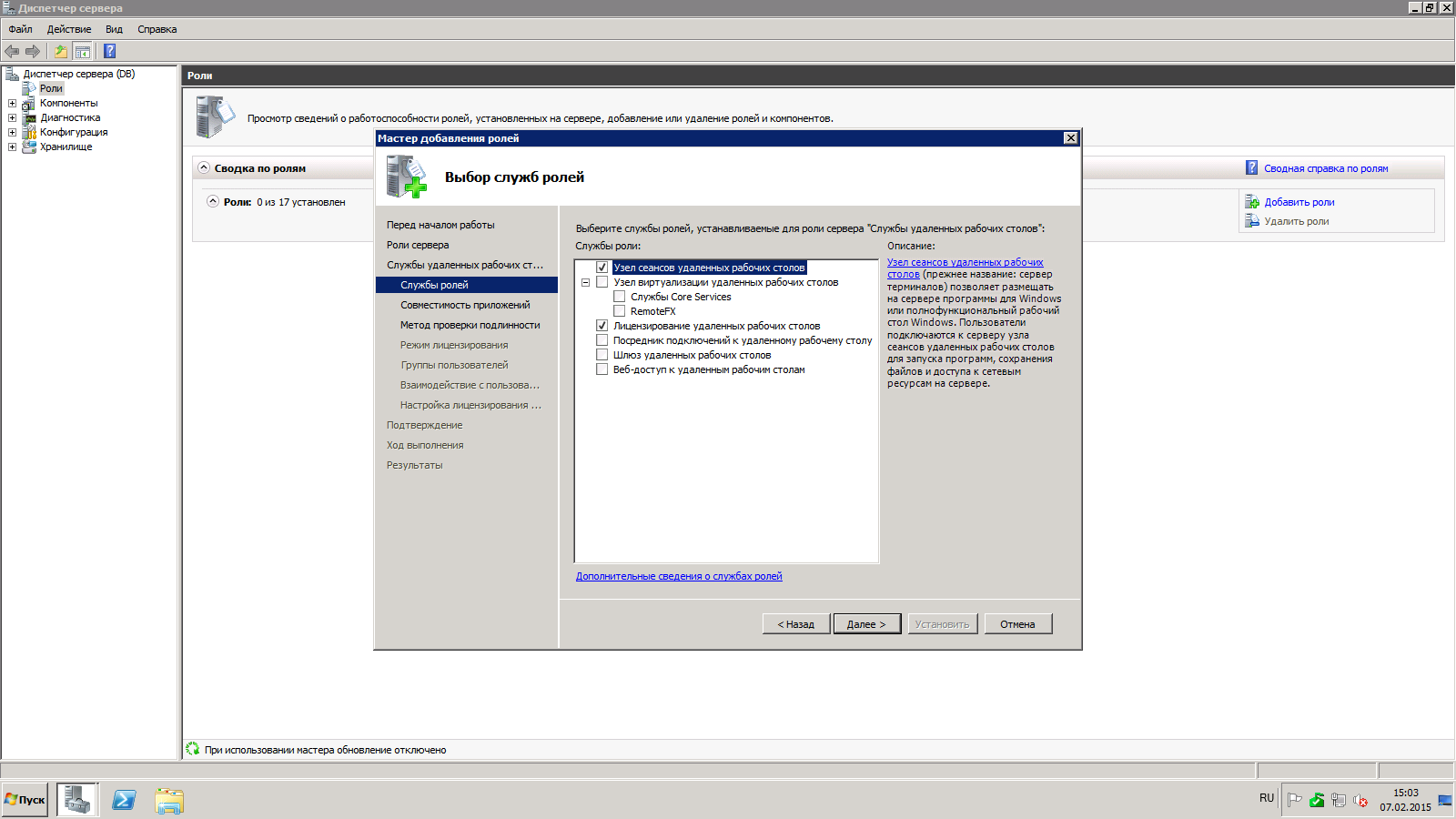Click the Show desktop tray icon
Image resolution: width=1456 pixels, height=819 pixels.
click(1445, 800)
